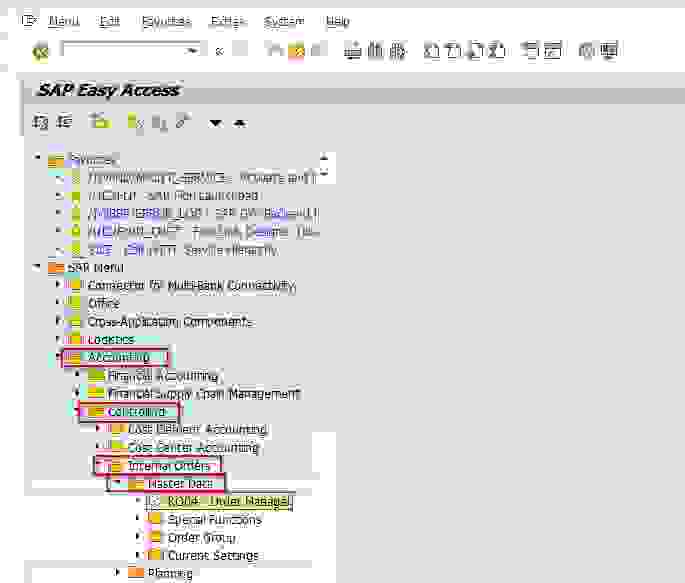The width and height of the screenshot is (685, 583).
Task: Click the window system menu icon beside Menu
Action: 29,21
